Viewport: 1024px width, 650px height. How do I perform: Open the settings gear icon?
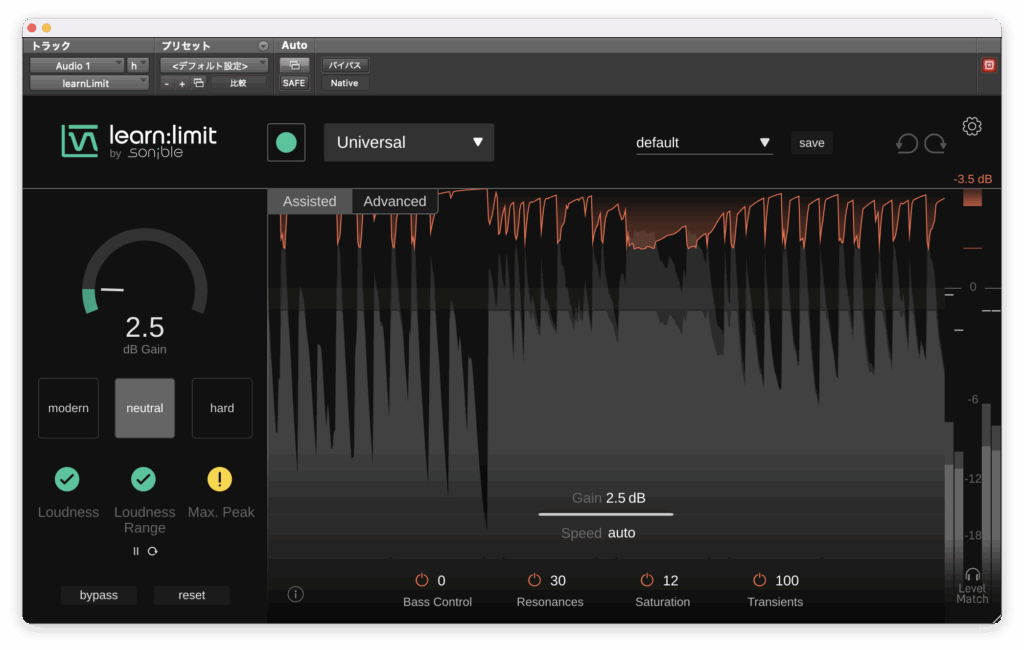(972, 126)
